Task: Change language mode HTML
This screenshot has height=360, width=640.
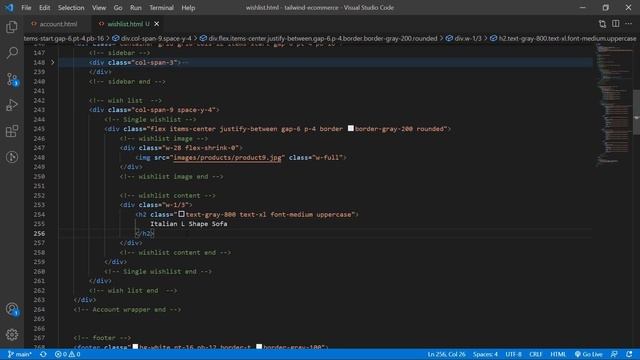Action: 558,354
